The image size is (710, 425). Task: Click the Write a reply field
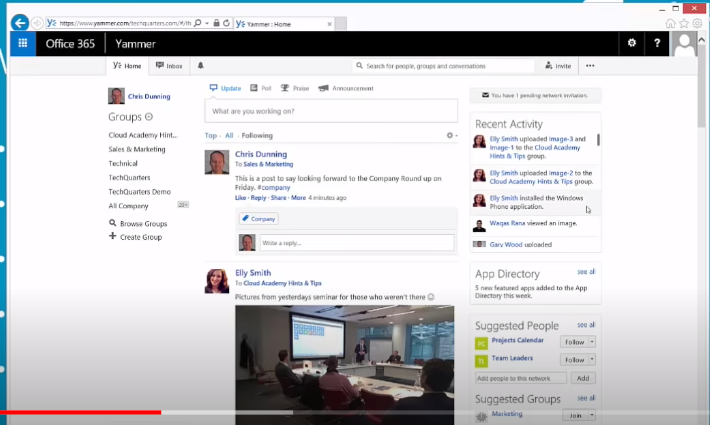tap(357, 243)
